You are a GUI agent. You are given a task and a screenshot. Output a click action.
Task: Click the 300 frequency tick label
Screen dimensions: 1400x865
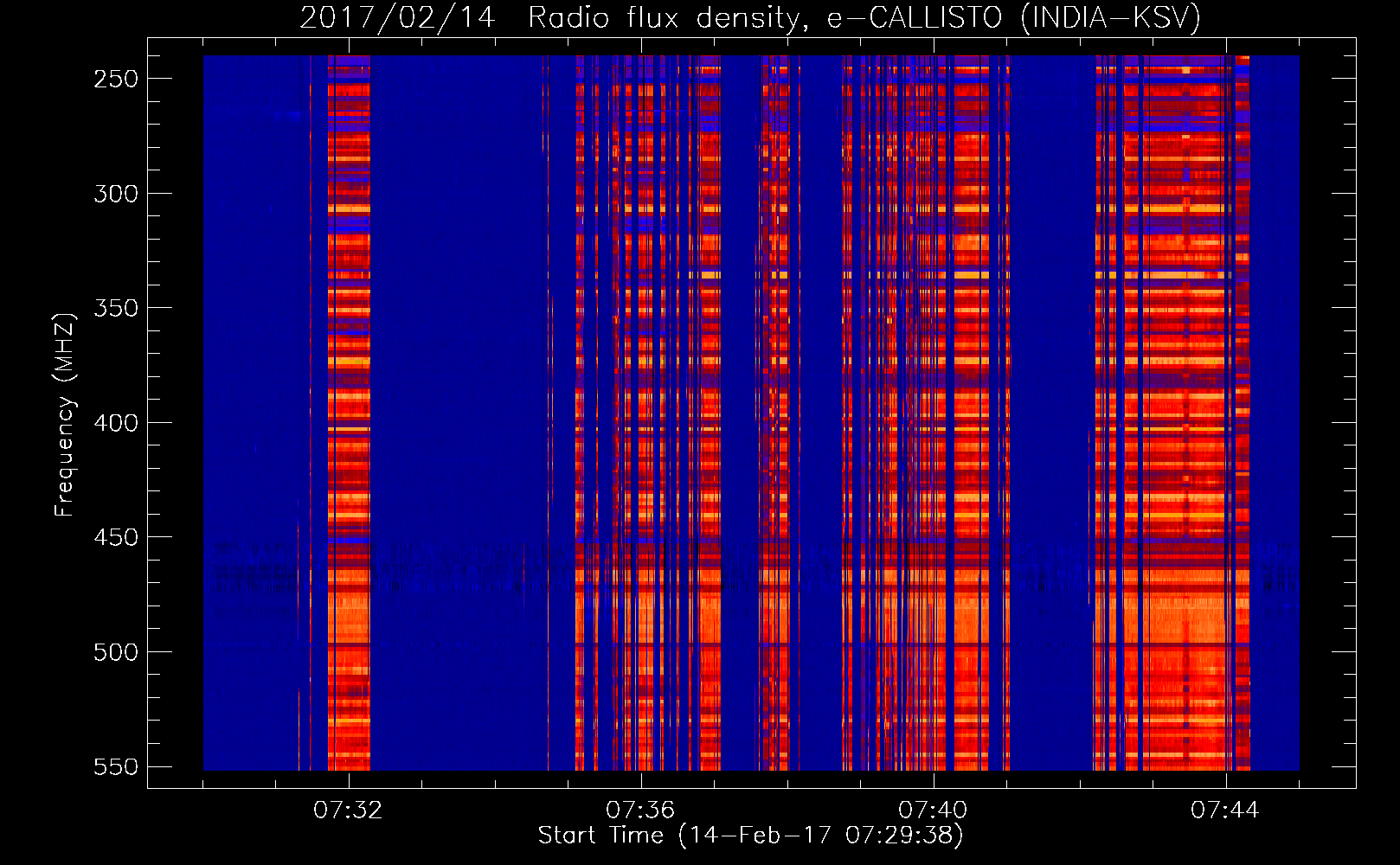[116, 194]
